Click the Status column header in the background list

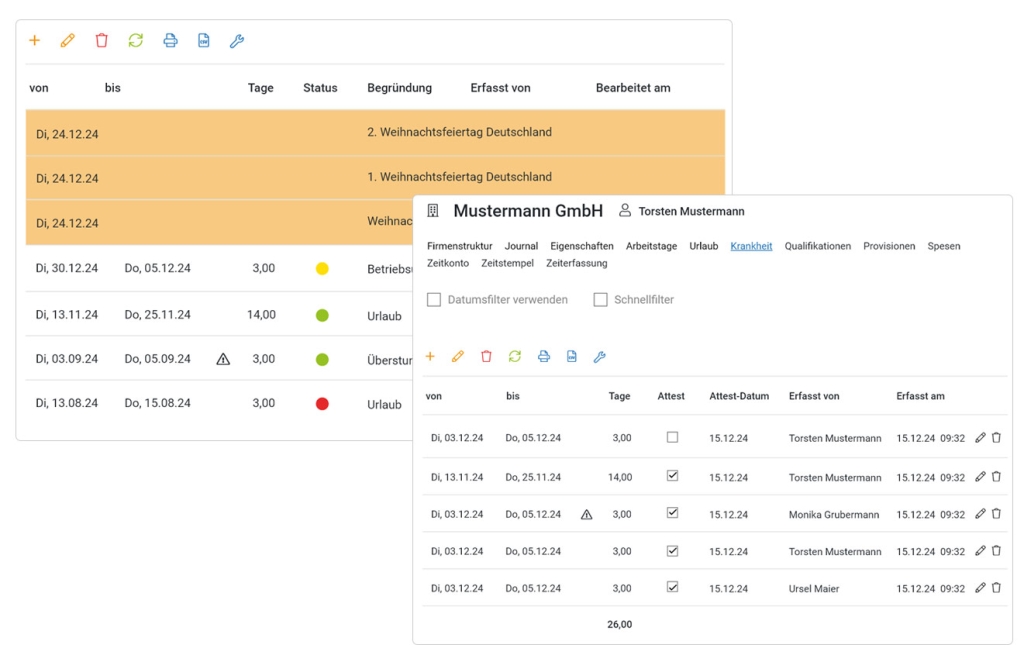point(320,87)
